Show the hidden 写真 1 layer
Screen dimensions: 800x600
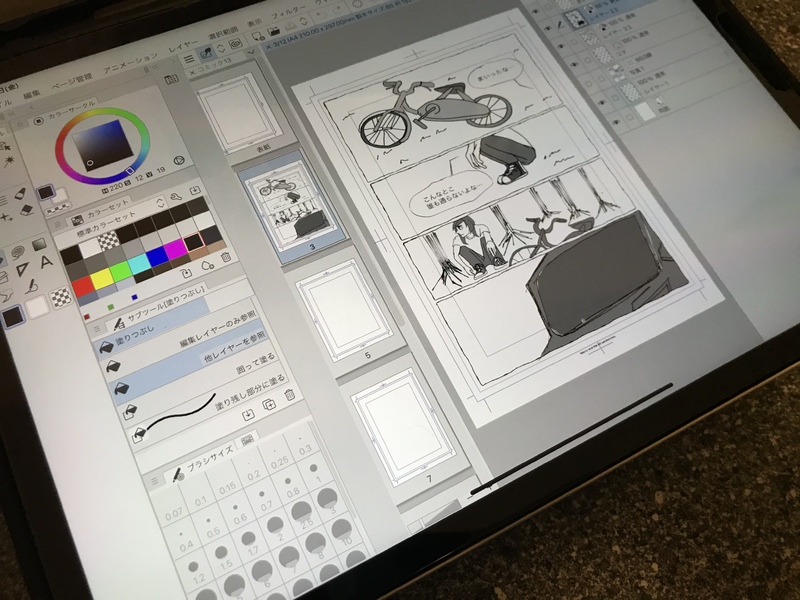(x=588, y=84)
